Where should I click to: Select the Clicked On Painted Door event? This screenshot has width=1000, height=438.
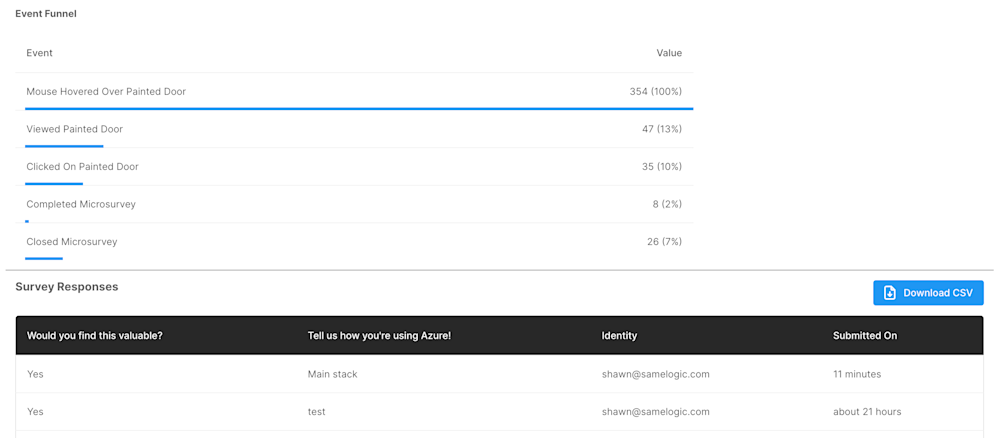(82, 166)
